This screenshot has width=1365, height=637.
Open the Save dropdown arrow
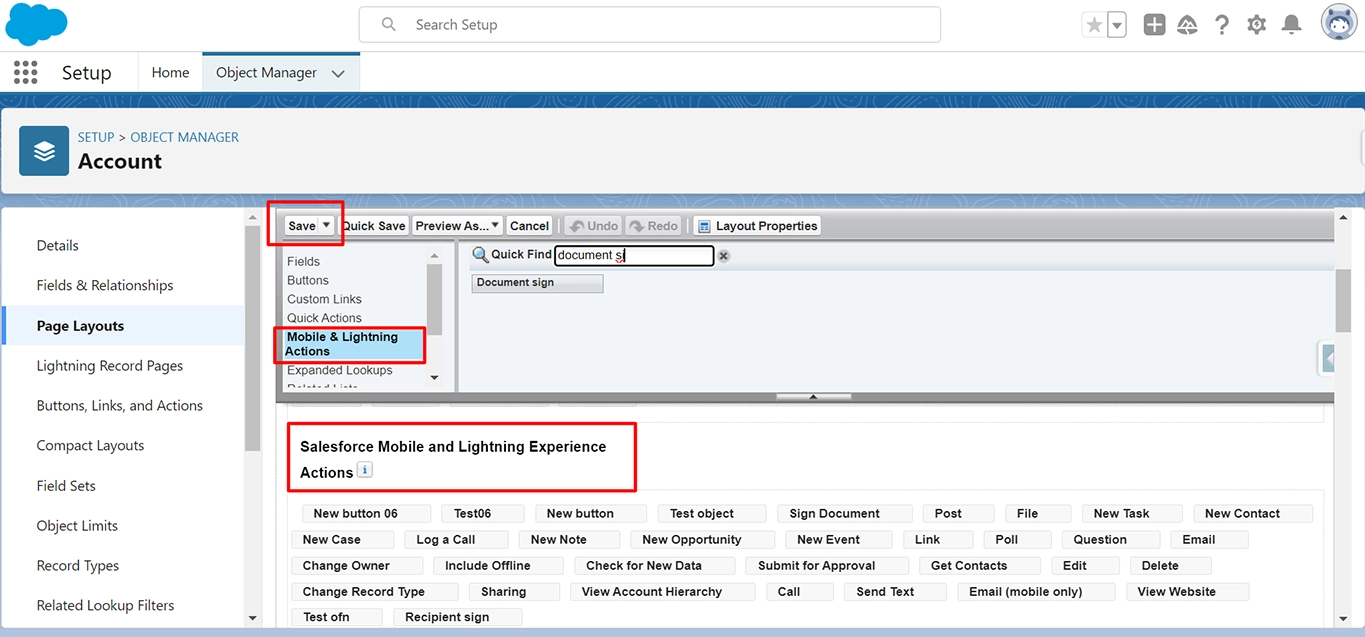click(x=326, y=226)
